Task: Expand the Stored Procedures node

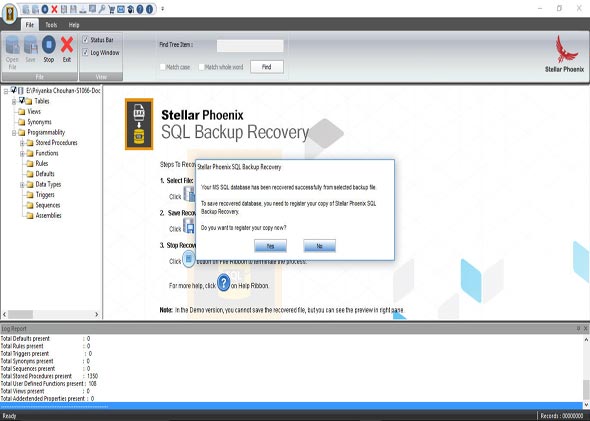Action: pos(22,143)
